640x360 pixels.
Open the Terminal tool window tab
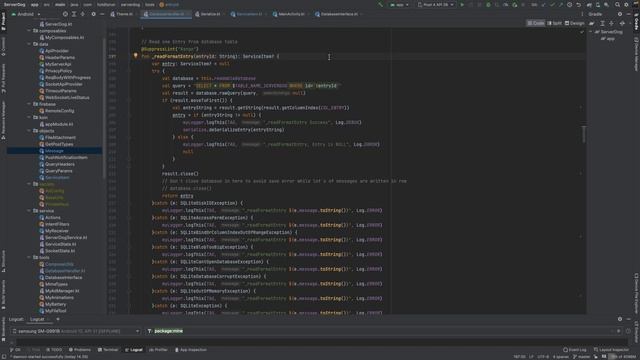[108, 350]
